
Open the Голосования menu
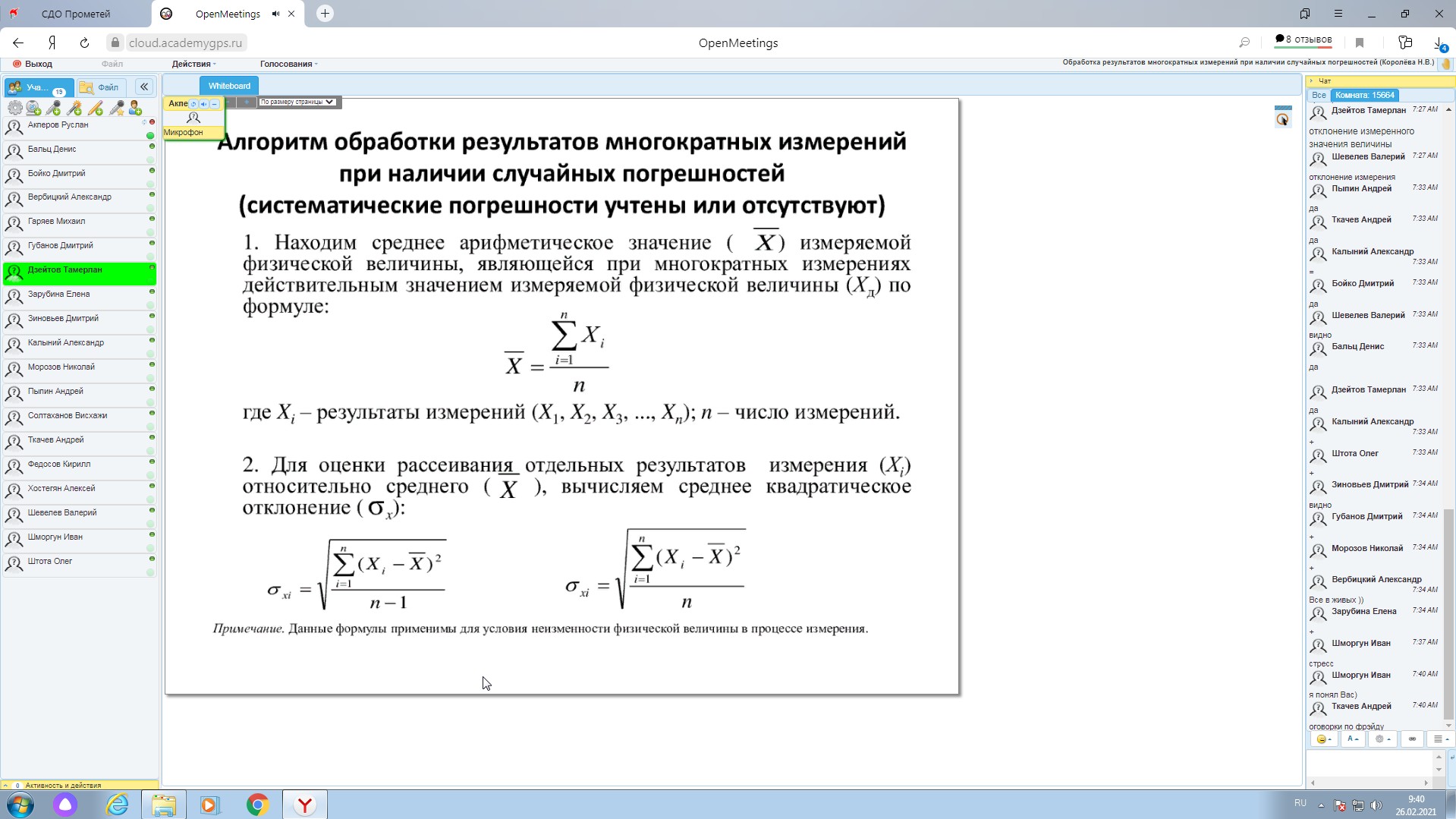tap(288, 64)
